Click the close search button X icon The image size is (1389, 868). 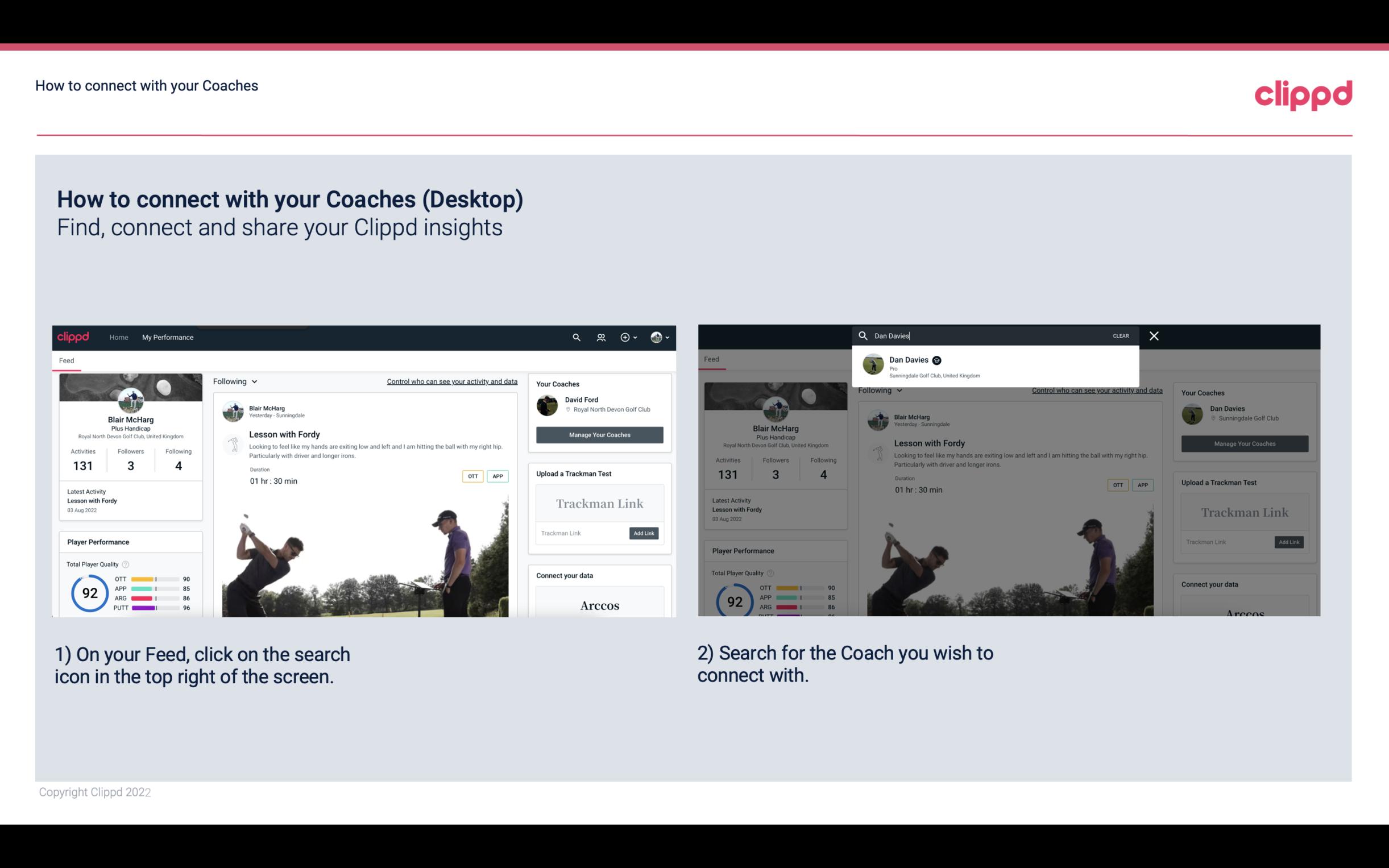click(1153, 335)
